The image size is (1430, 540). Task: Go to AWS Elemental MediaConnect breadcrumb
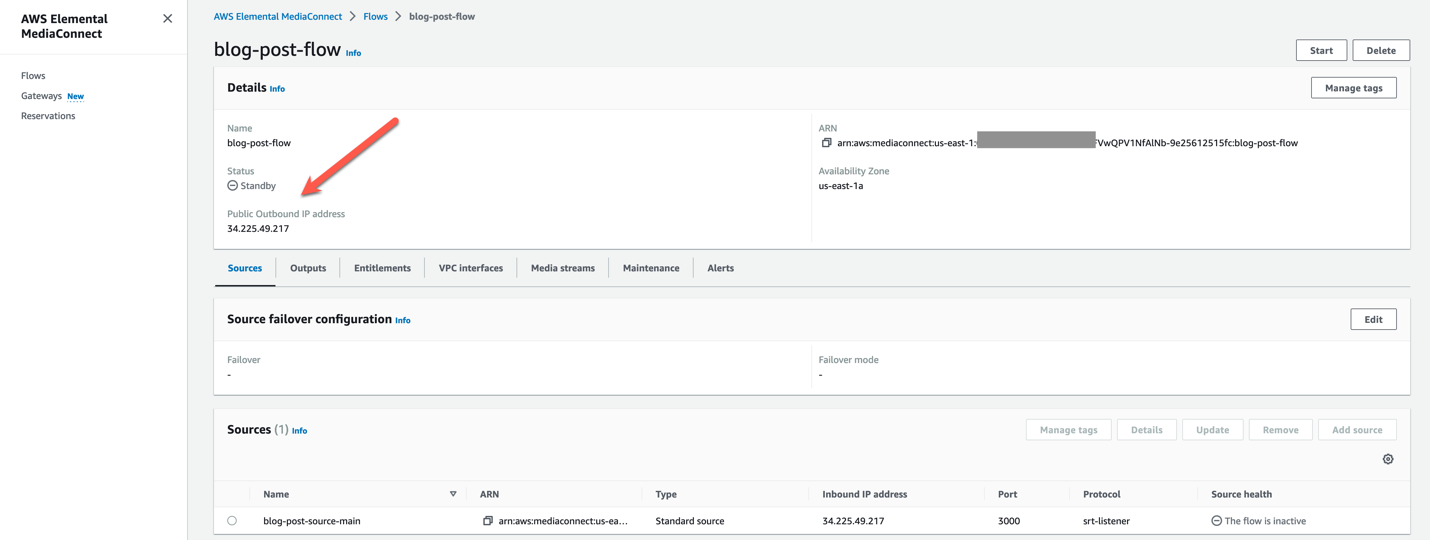[278, 17]
